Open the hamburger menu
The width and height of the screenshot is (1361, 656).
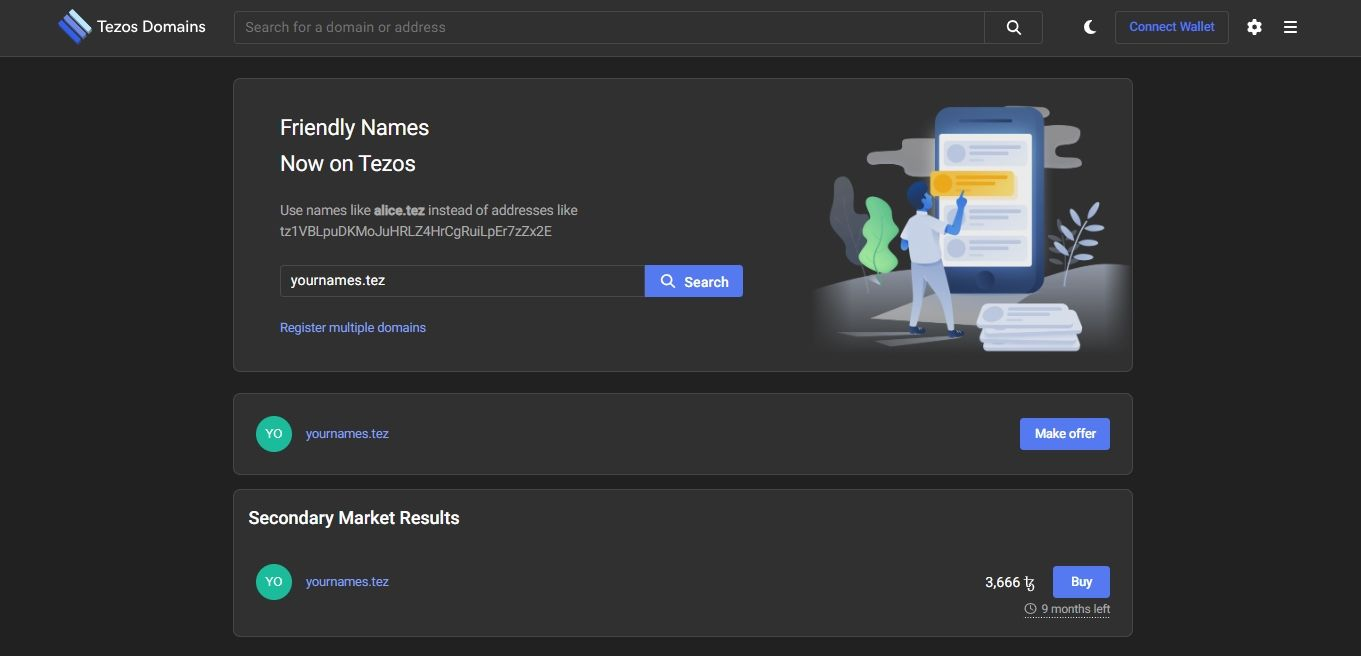[x=1290, y=27]
